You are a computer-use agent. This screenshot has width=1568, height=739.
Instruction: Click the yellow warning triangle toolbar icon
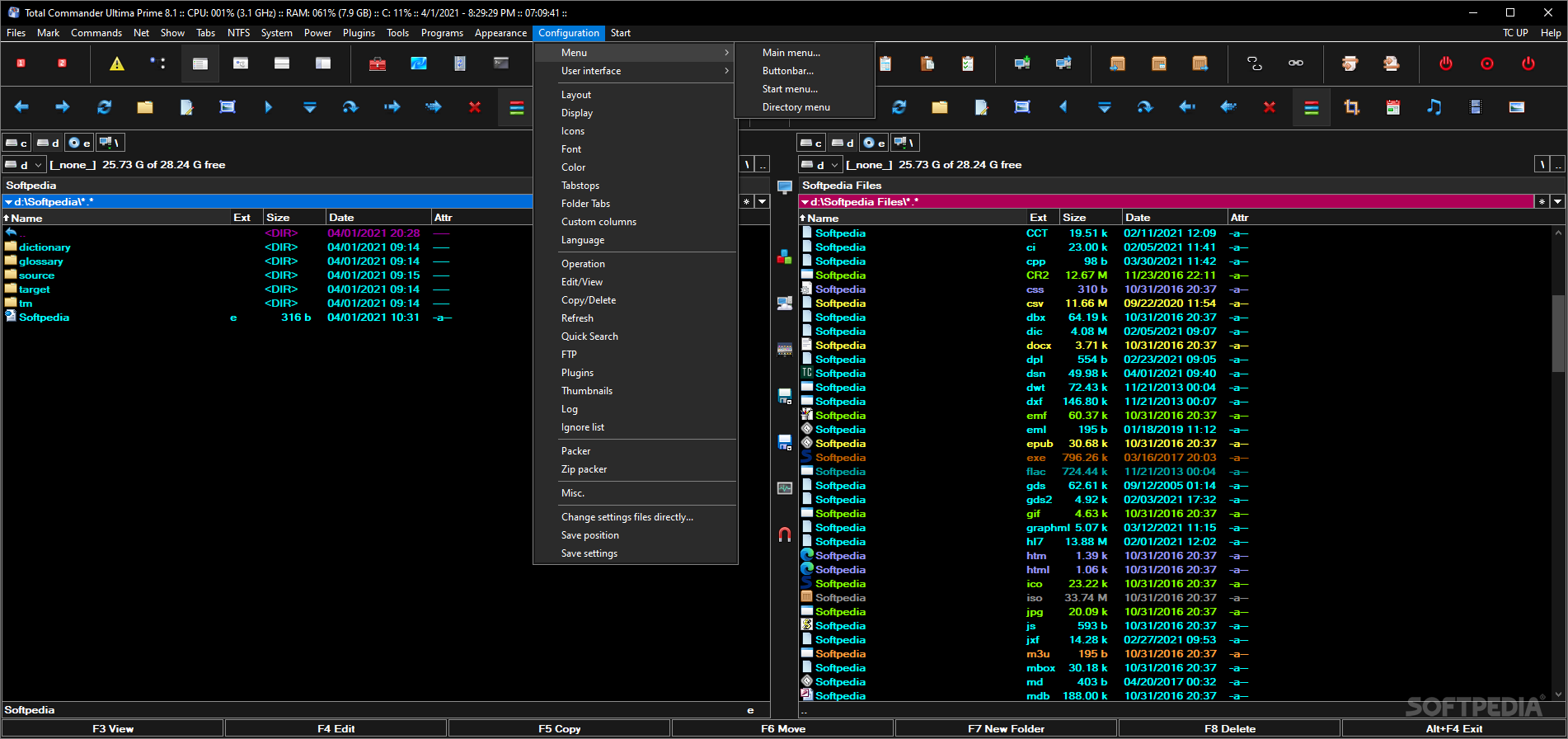click(x=117, y=64)
